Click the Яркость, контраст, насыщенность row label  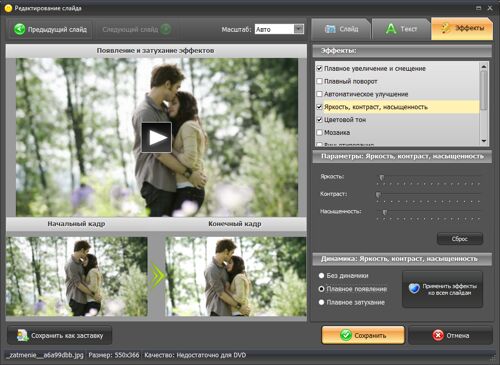tap(376, 107)
